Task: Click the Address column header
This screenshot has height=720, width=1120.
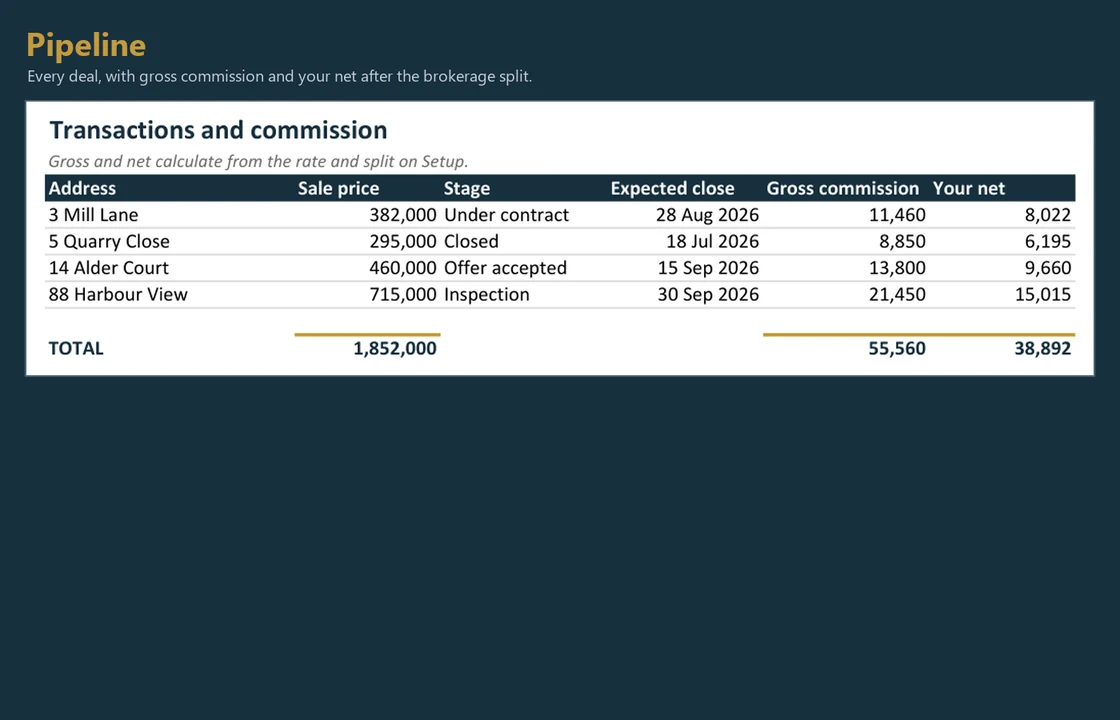Action: 82,189
